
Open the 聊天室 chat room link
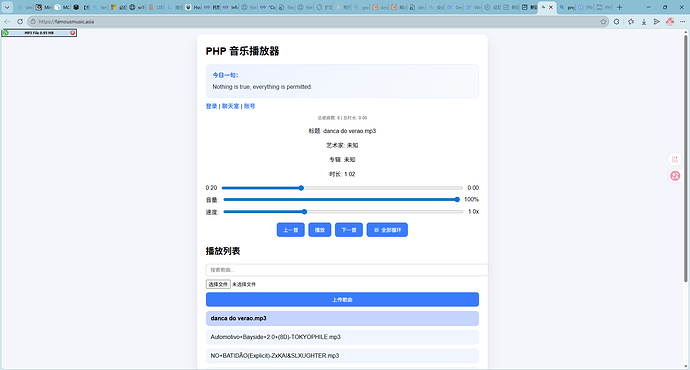pos(230,106)
